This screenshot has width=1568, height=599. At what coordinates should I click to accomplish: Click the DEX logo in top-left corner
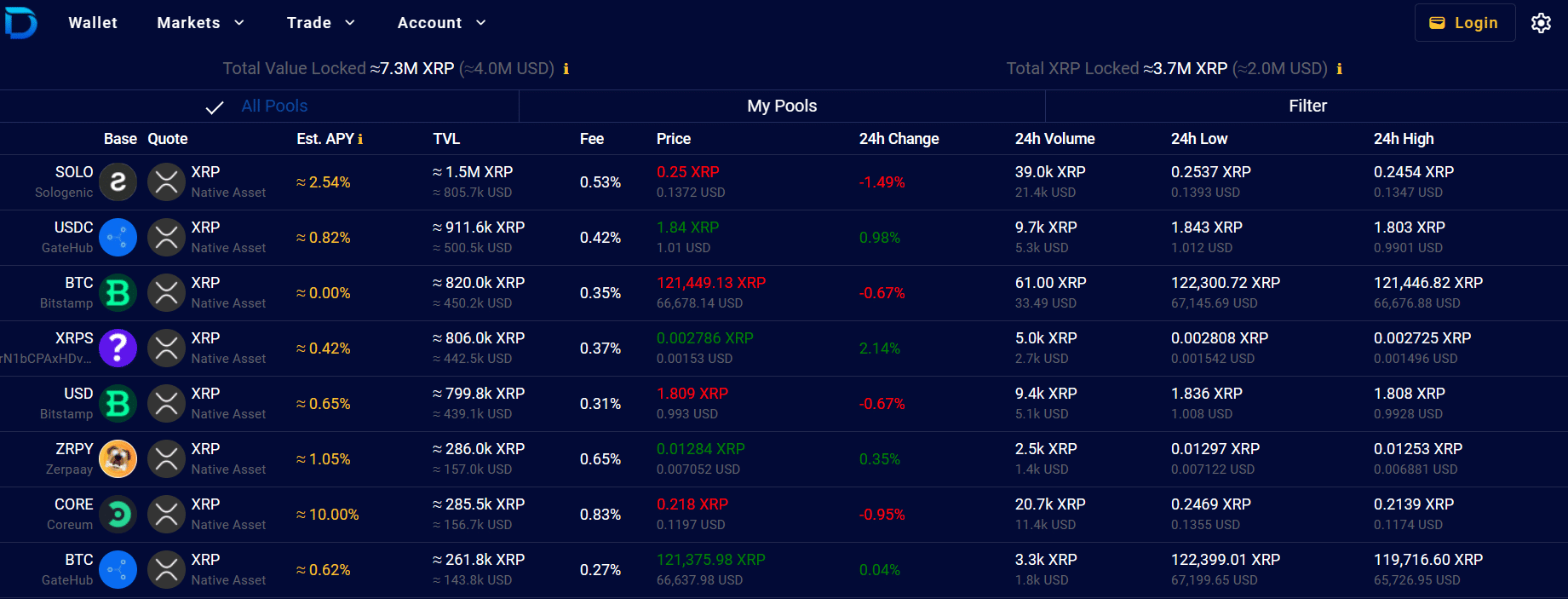[20, 22]
